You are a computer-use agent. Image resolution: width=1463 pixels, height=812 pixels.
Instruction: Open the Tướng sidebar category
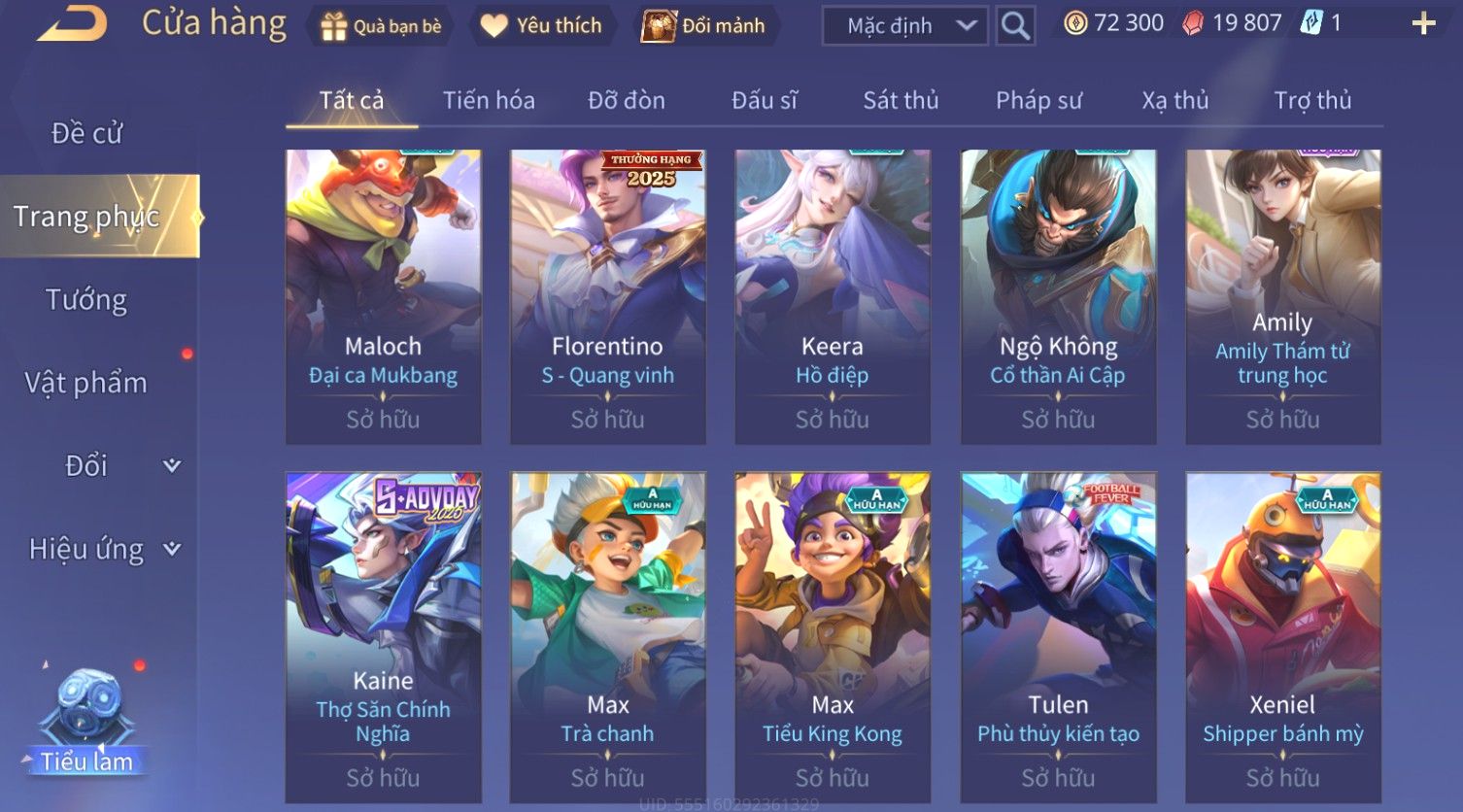(86, 300)
